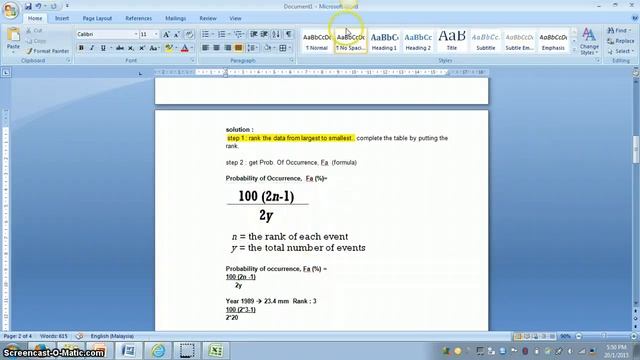The height and width of the screenshot is (360, 640).
Task: Open the font size 11 dropdown
Action: (156, 35)
